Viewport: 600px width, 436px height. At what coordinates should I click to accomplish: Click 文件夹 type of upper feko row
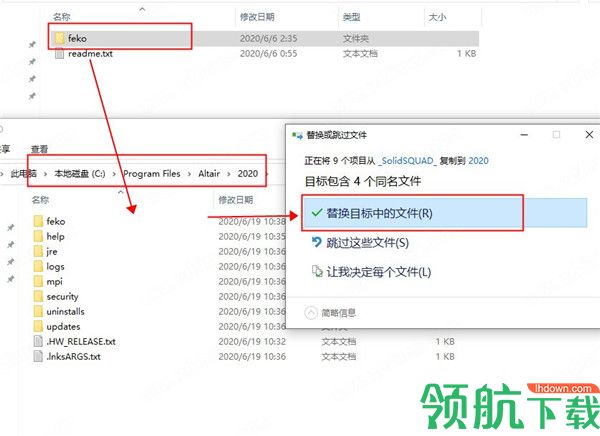355,38
